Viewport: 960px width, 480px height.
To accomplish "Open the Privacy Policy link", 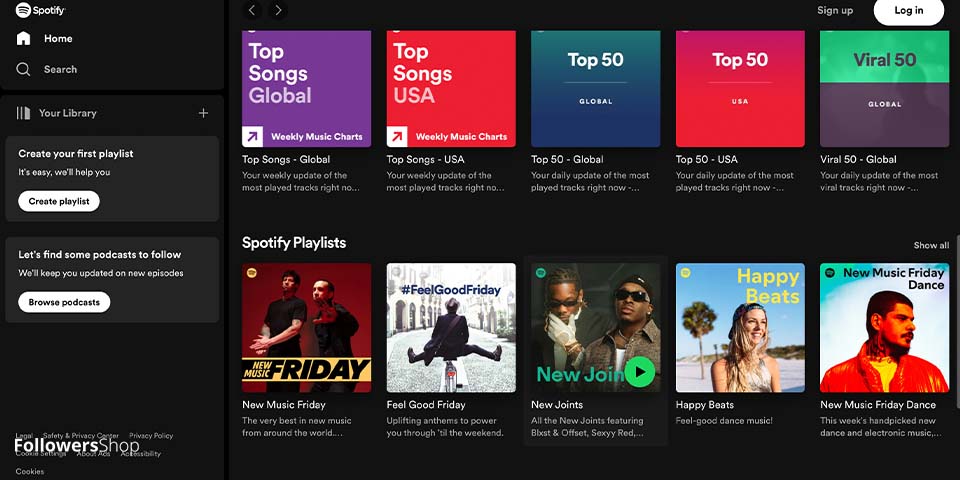I will coord(151,436).
